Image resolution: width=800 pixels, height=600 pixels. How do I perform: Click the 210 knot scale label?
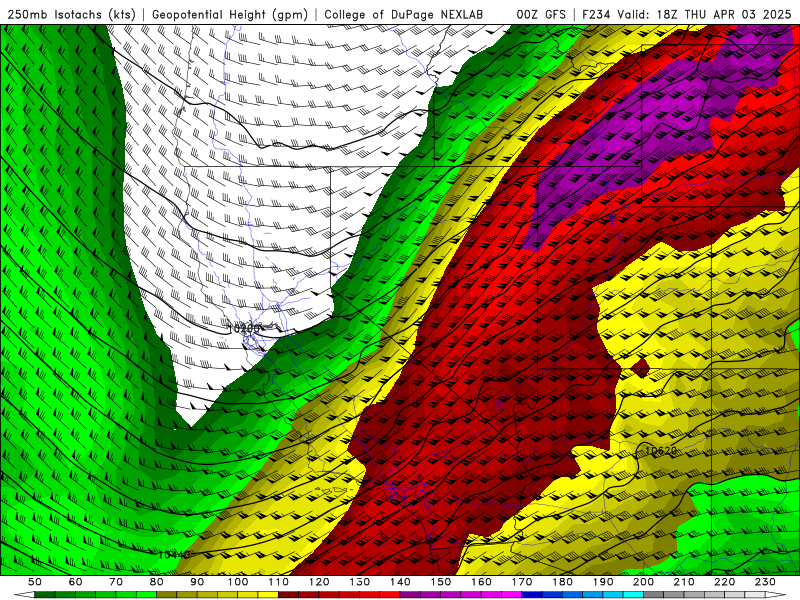[x=684, y=582]
